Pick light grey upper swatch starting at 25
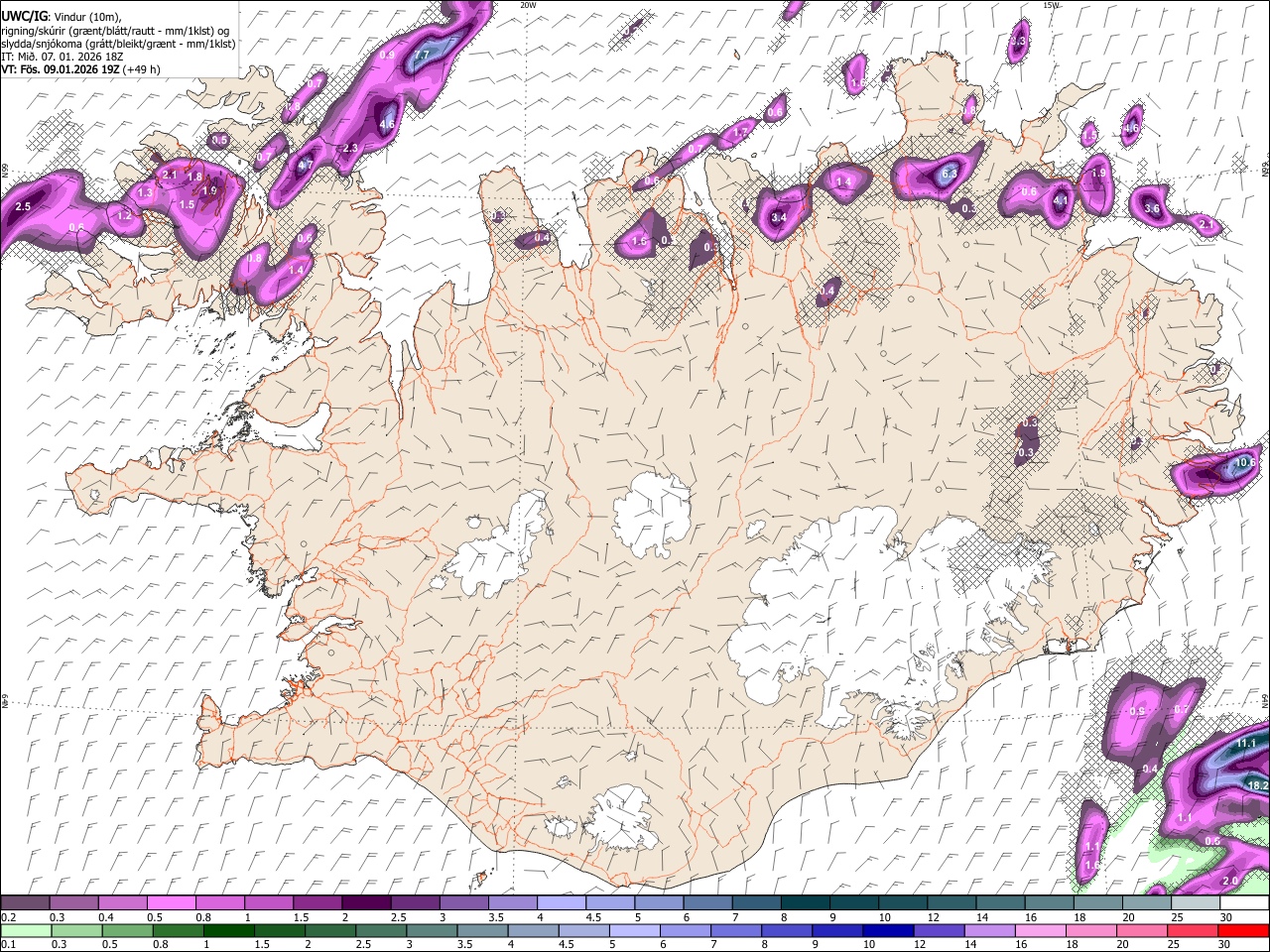Screen dimensions: 1270x952 pyautogui.click(x=1195, y=903)
